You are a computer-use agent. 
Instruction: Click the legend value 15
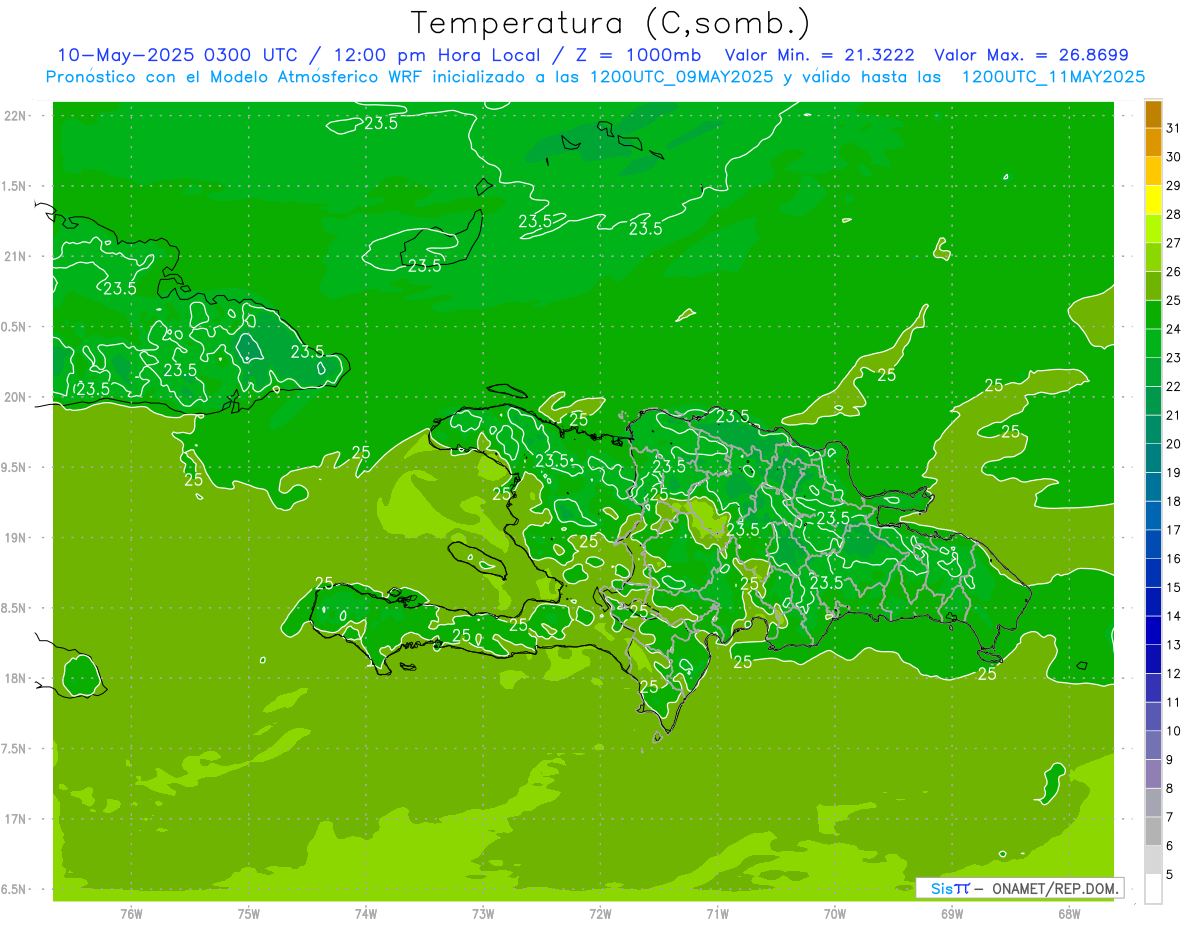1174,587
